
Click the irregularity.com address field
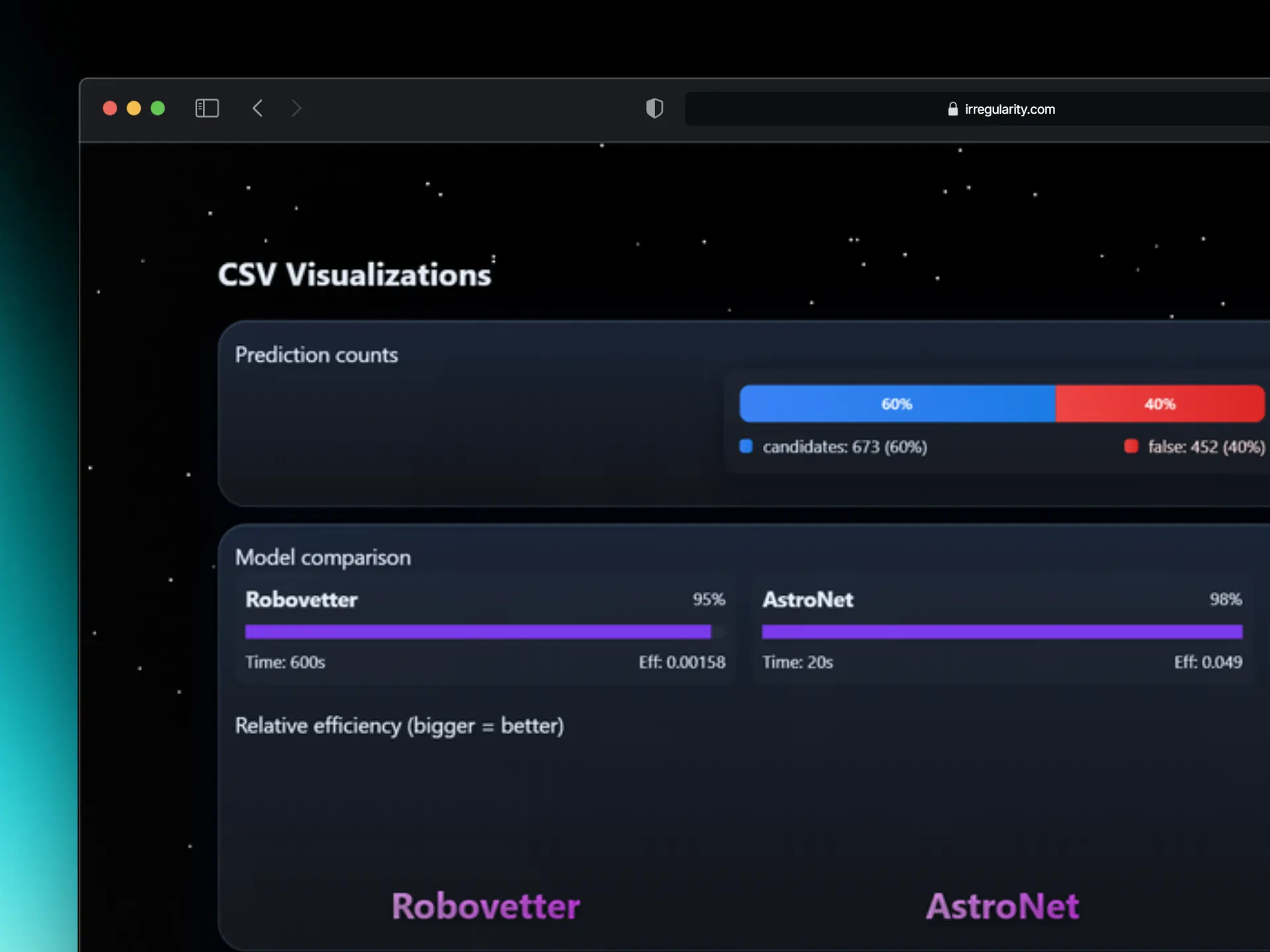1009,109
